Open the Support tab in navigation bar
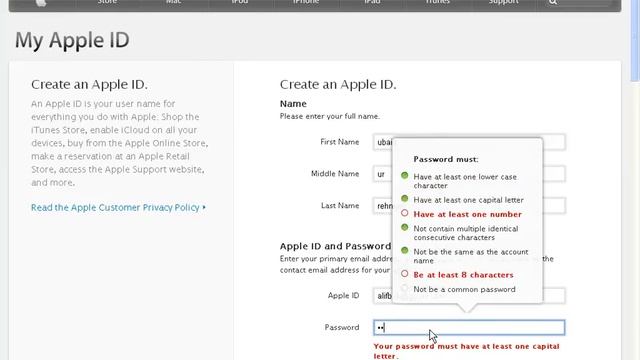 pyautogui.click(x=504, y=2)
